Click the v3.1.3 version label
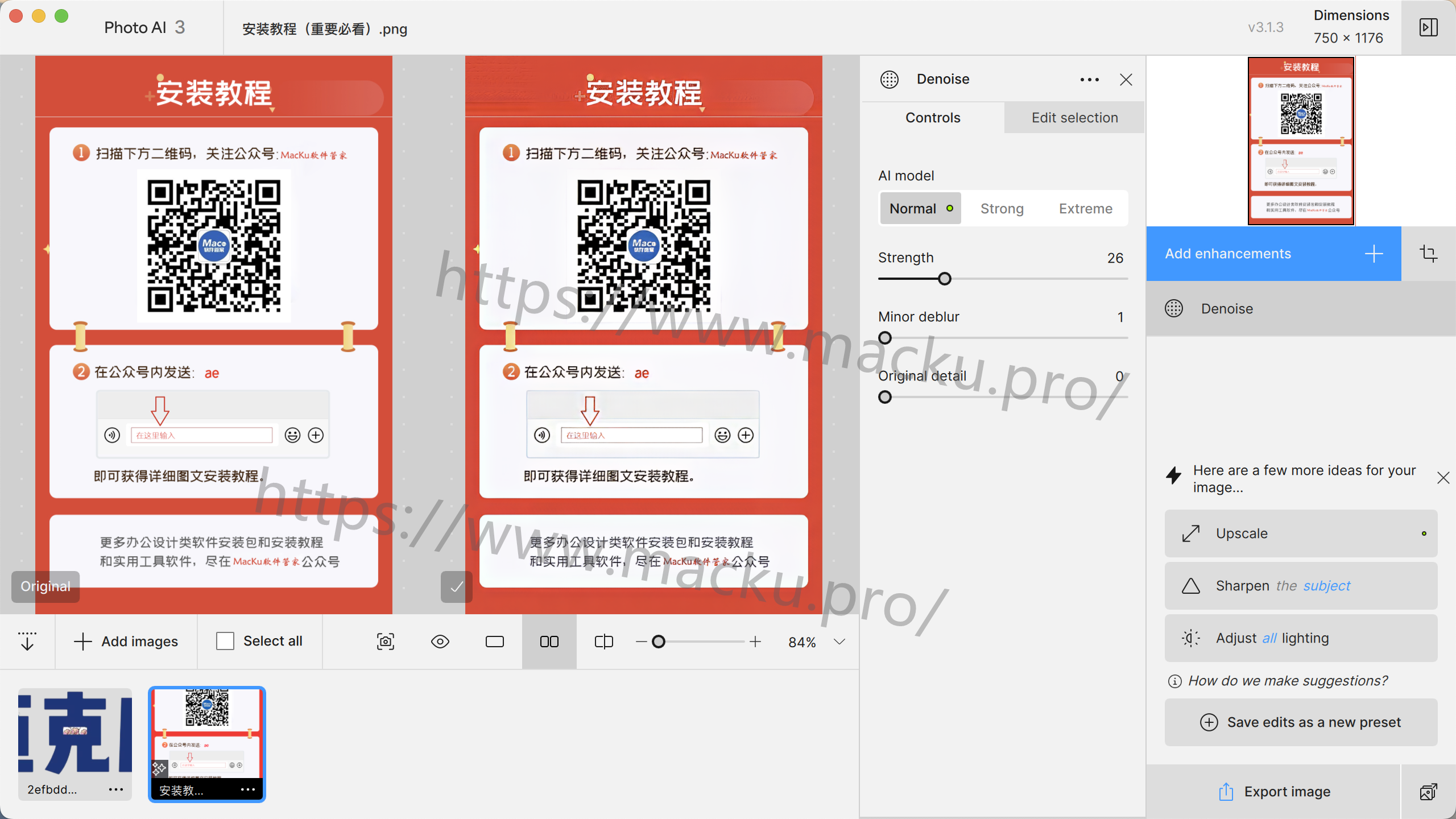1456x819 pixels. point(1266,27)
